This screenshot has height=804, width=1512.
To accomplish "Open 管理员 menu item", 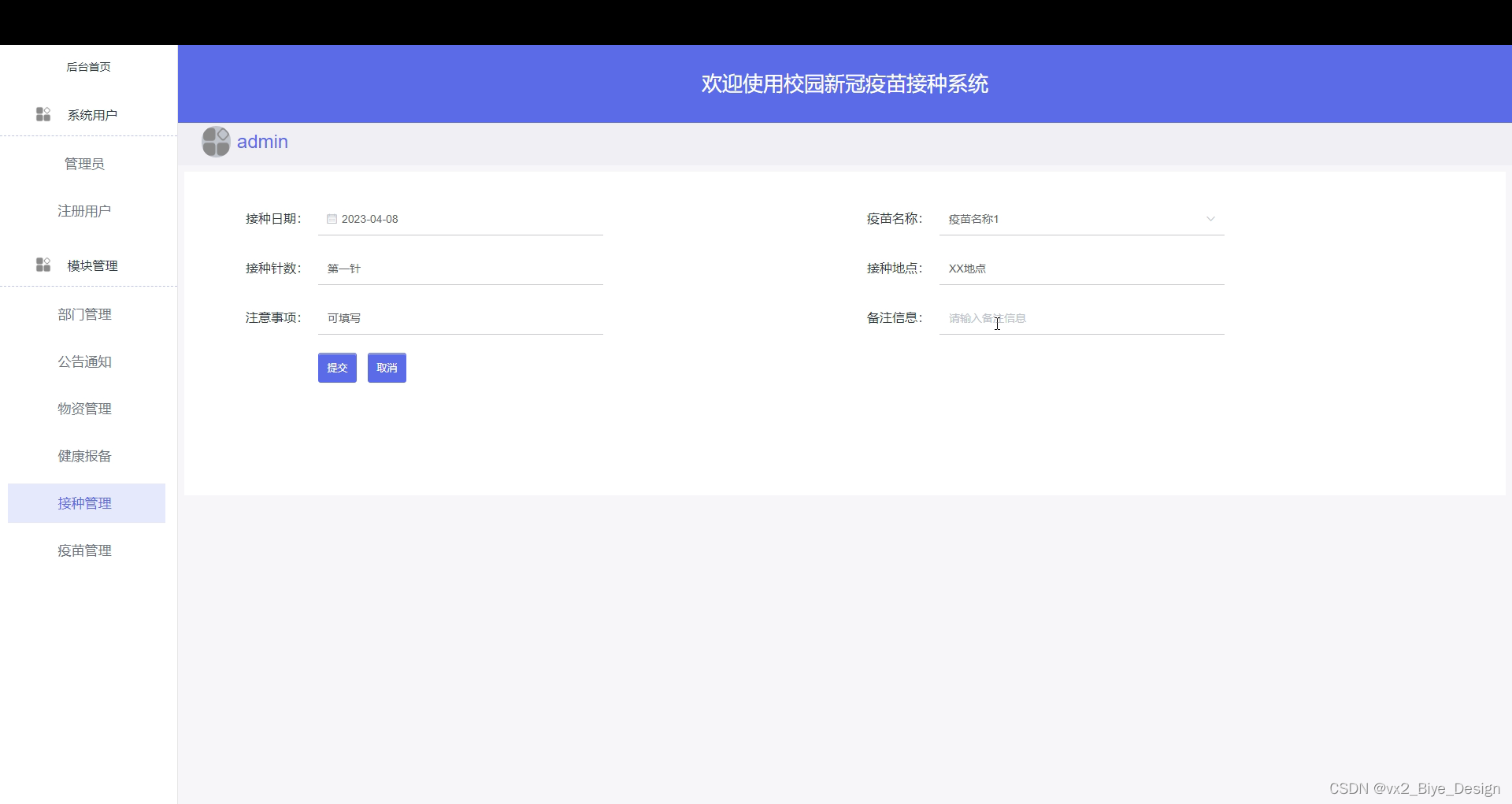I will pyautogui.click(x=87, y=164).
